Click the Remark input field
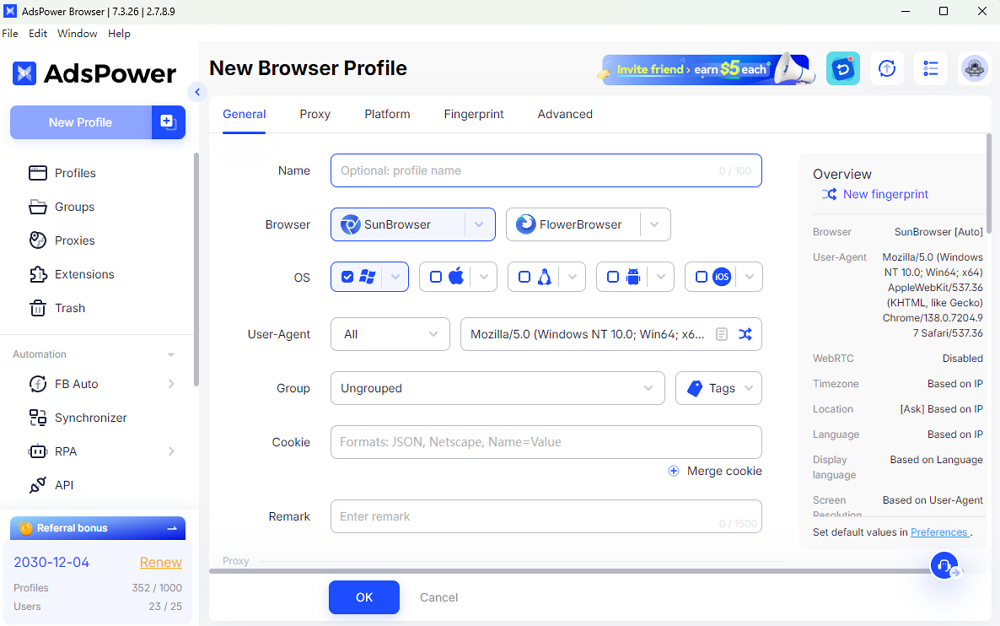Viewport: 1000px width, 626px height. 546,516
